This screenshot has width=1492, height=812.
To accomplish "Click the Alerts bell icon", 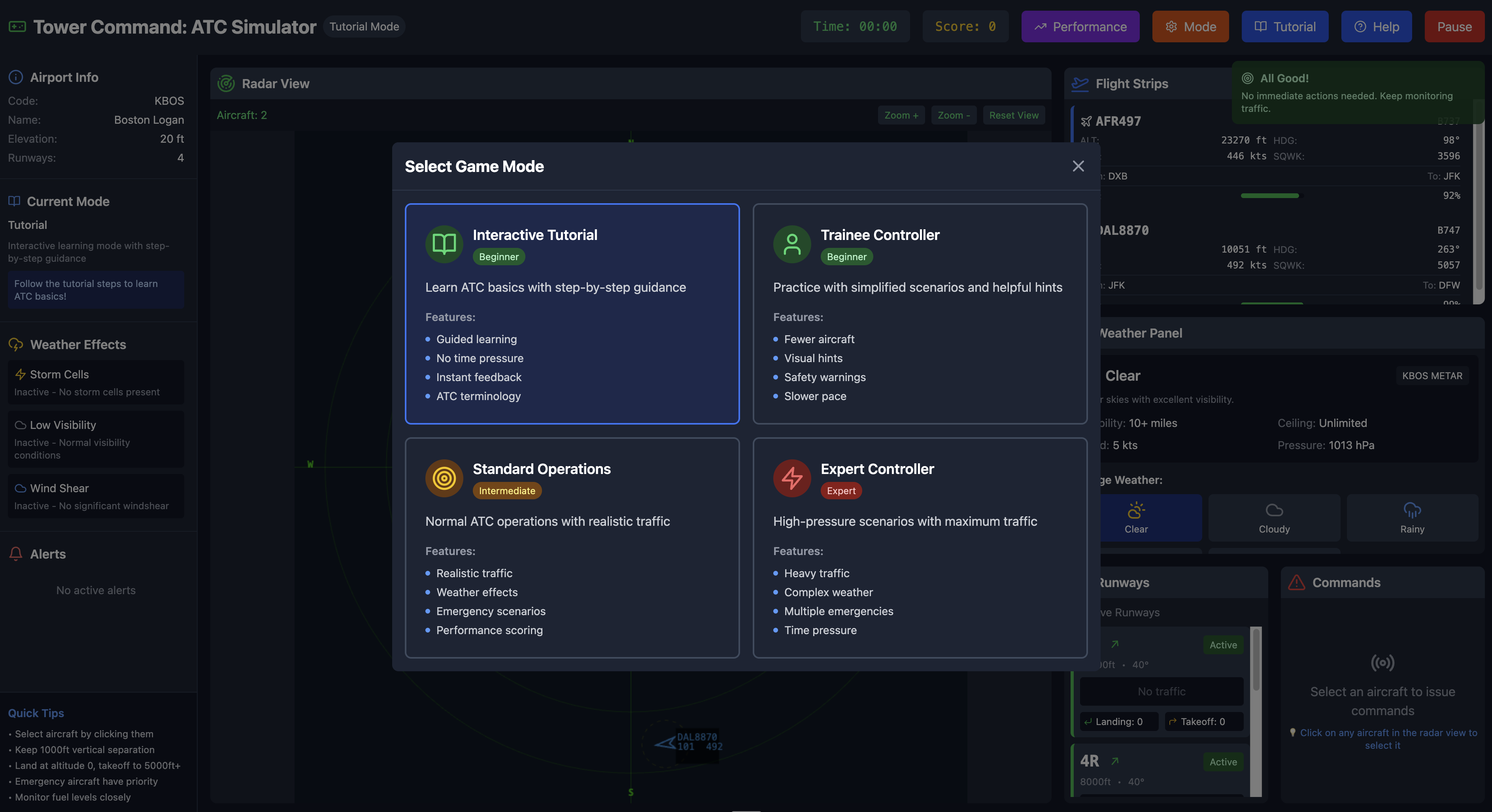I will pos(16,554).
